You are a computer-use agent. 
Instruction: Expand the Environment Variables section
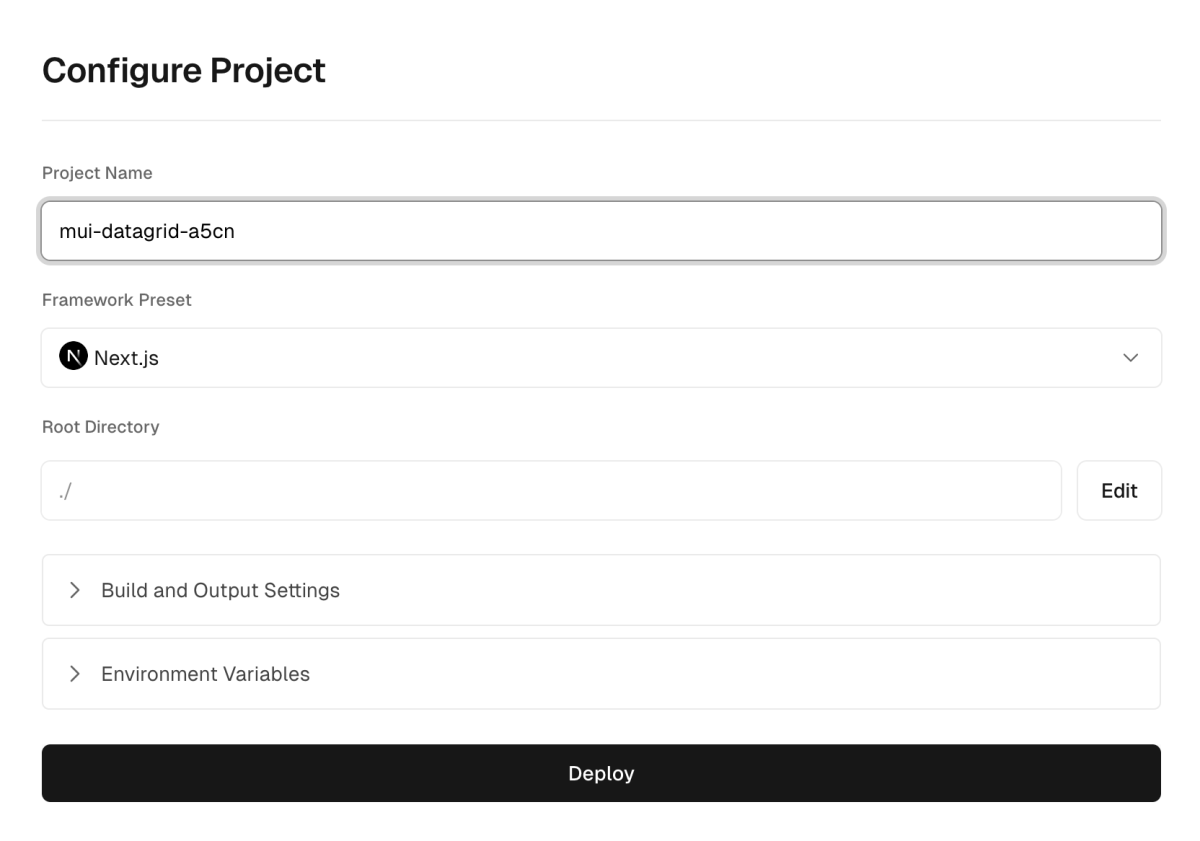pos(601,674)
